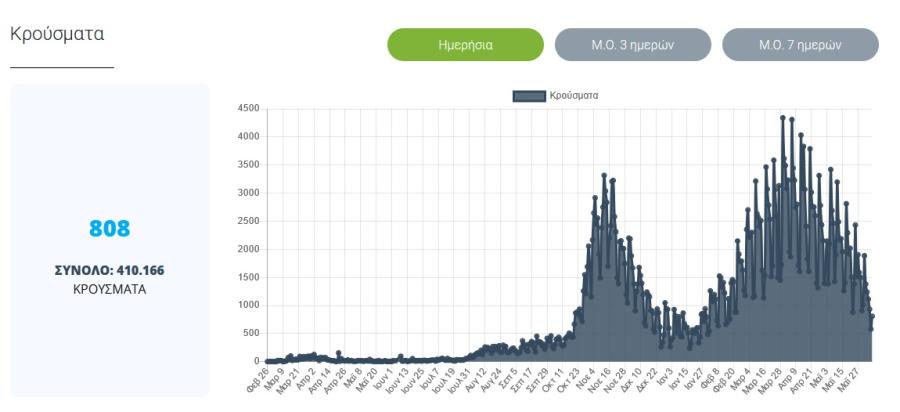
Task: Click the 3500 y-axis label
Action: 248,165
